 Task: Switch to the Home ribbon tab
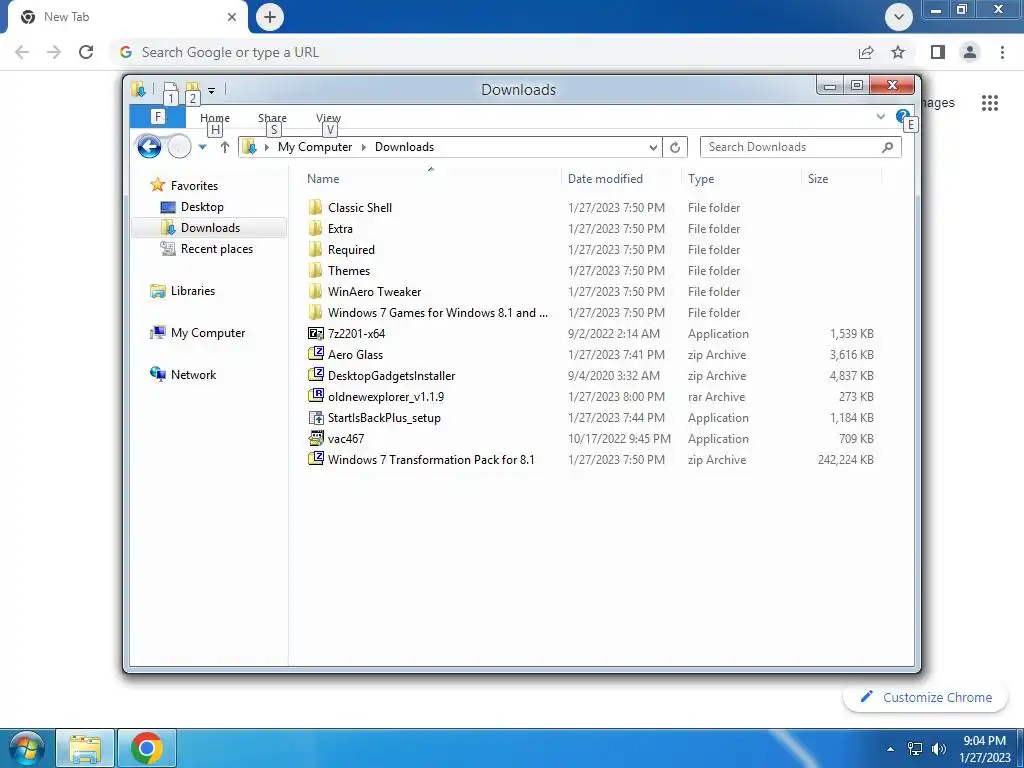(215, 118)
